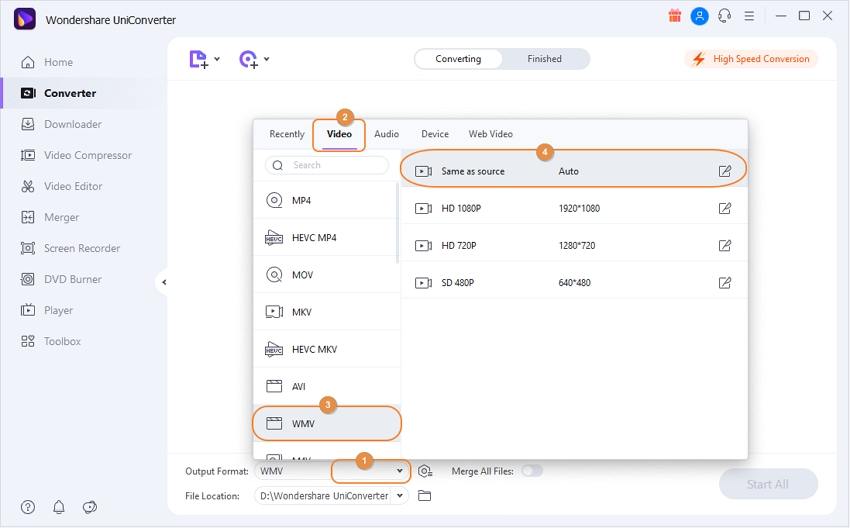Select the SD 480P preset

pos(574,282)
